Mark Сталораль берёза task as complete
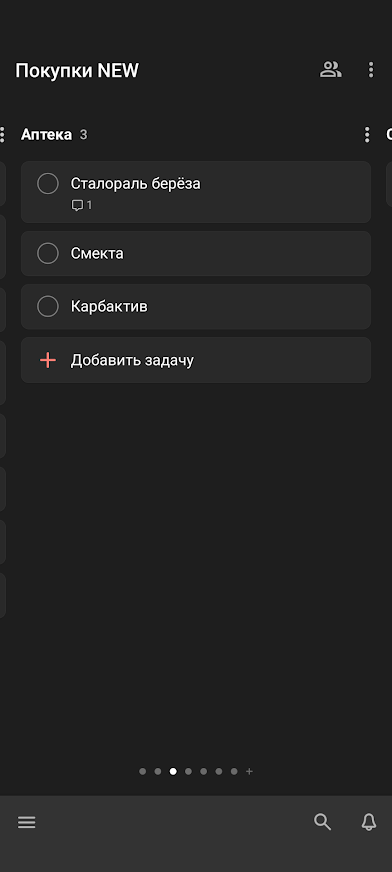This screenshot has width=392, height=872. 48,184
